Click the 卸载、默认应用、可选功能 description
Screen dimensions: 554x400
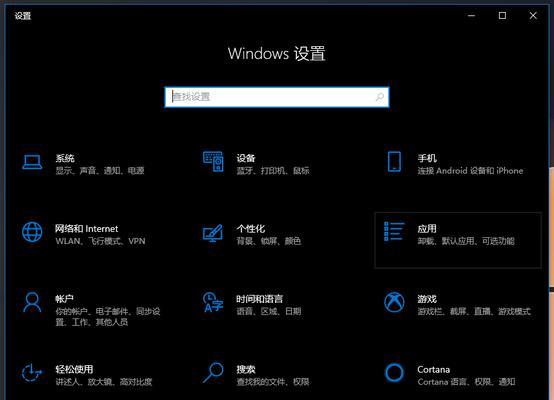coord(466,241)
